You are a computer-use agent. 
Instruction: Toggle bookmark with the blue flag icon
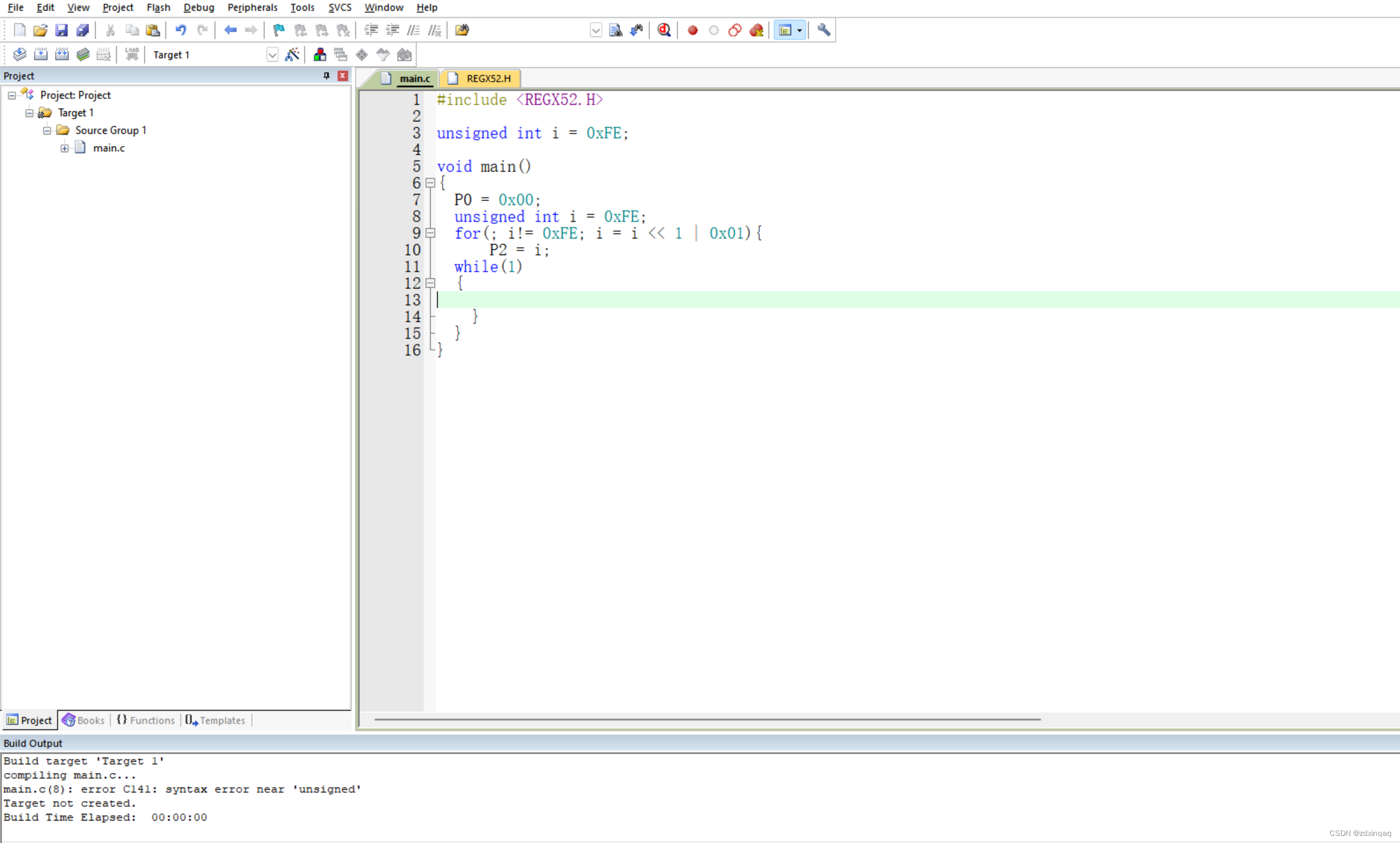278,30
